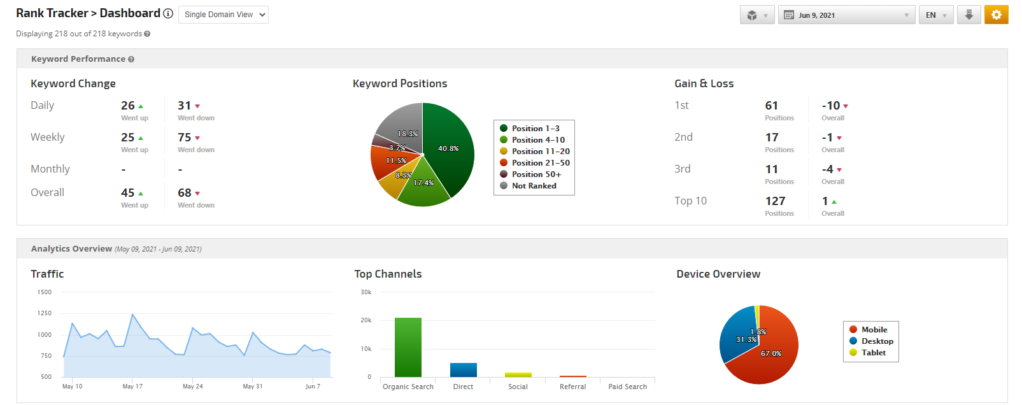The height and width of the screenshot is (405, 1022).
Task: Click the 67.0% Mobile pie slice
Action: [768, 352]
